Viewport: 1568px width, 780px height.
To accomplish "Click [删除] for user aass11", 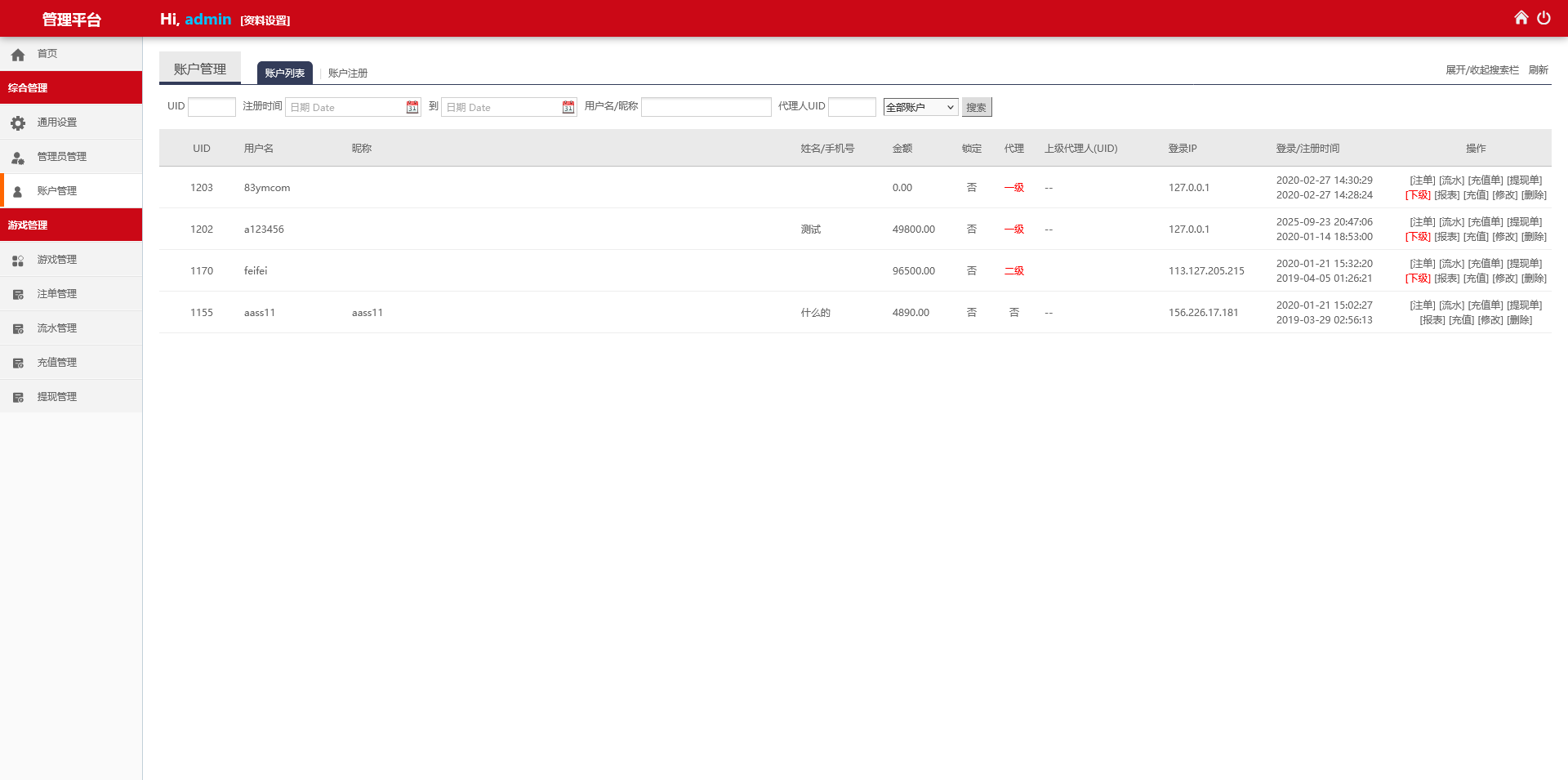I will (1520, 320).
